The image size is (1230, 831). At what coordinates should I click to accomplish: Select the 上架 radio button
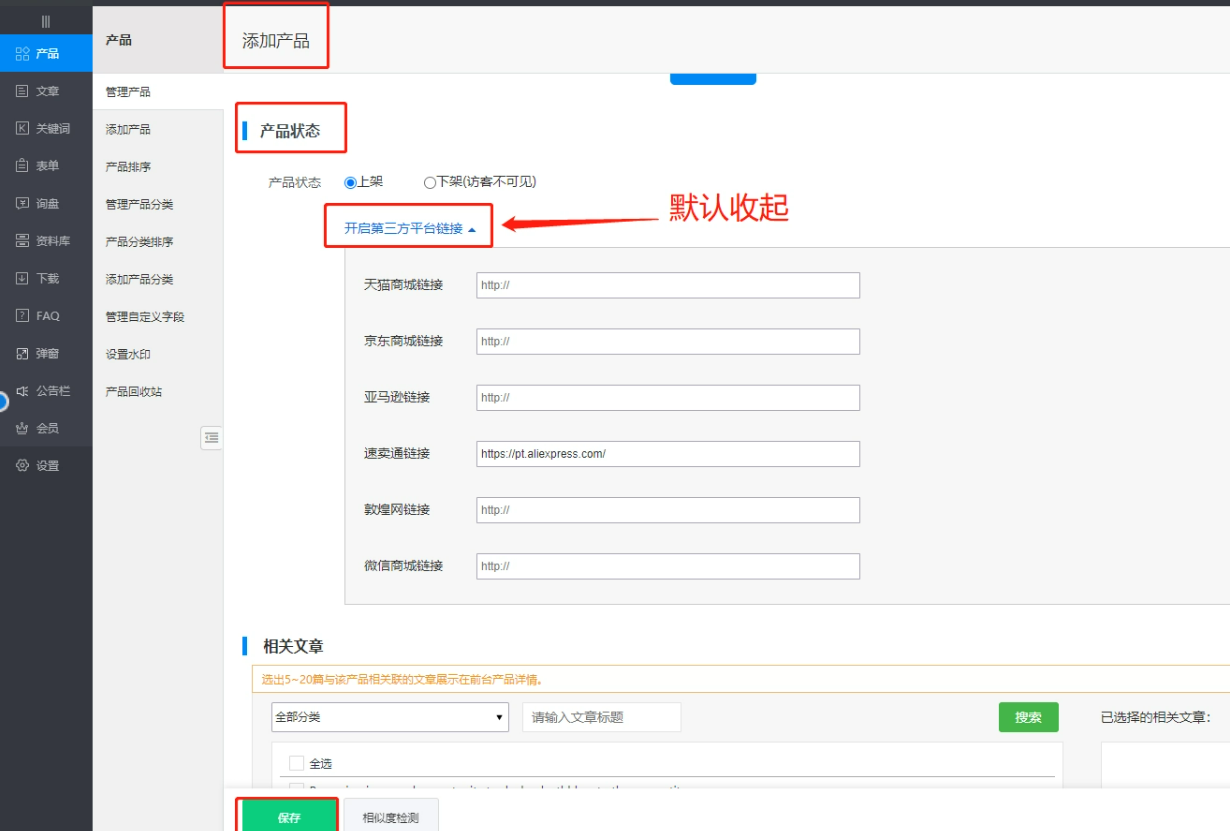(x=350, y=182)
